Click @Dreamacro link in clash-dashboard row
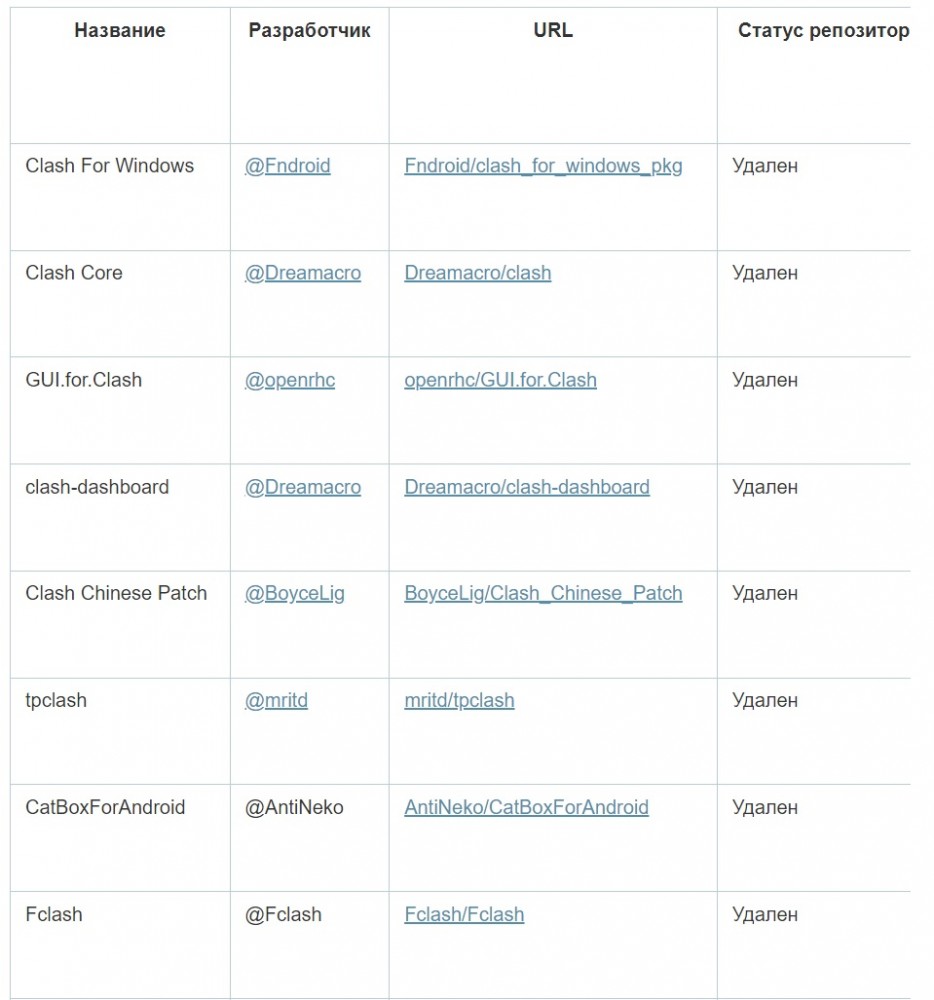 302,487
